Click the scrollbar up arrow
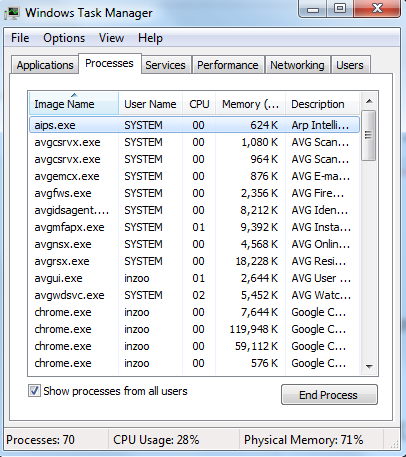 [369, 101]
